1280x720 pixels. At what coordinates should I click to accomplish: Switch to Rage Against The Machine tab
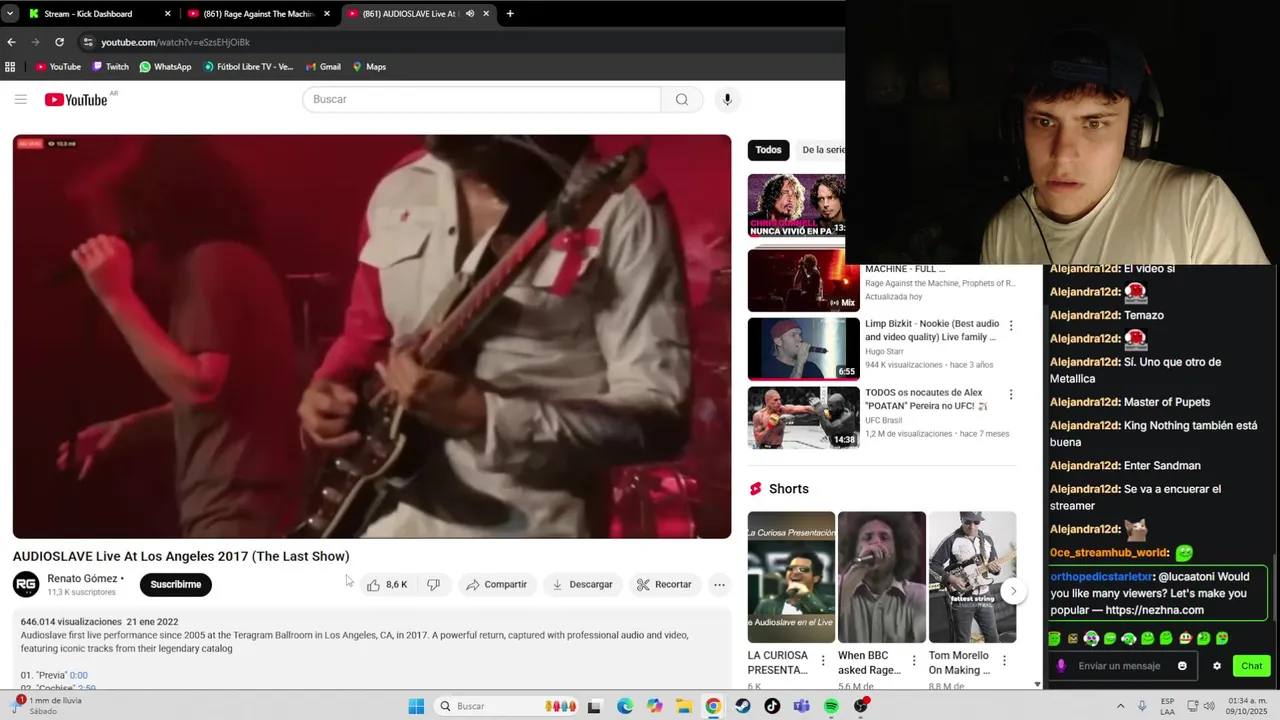point(259,13)
